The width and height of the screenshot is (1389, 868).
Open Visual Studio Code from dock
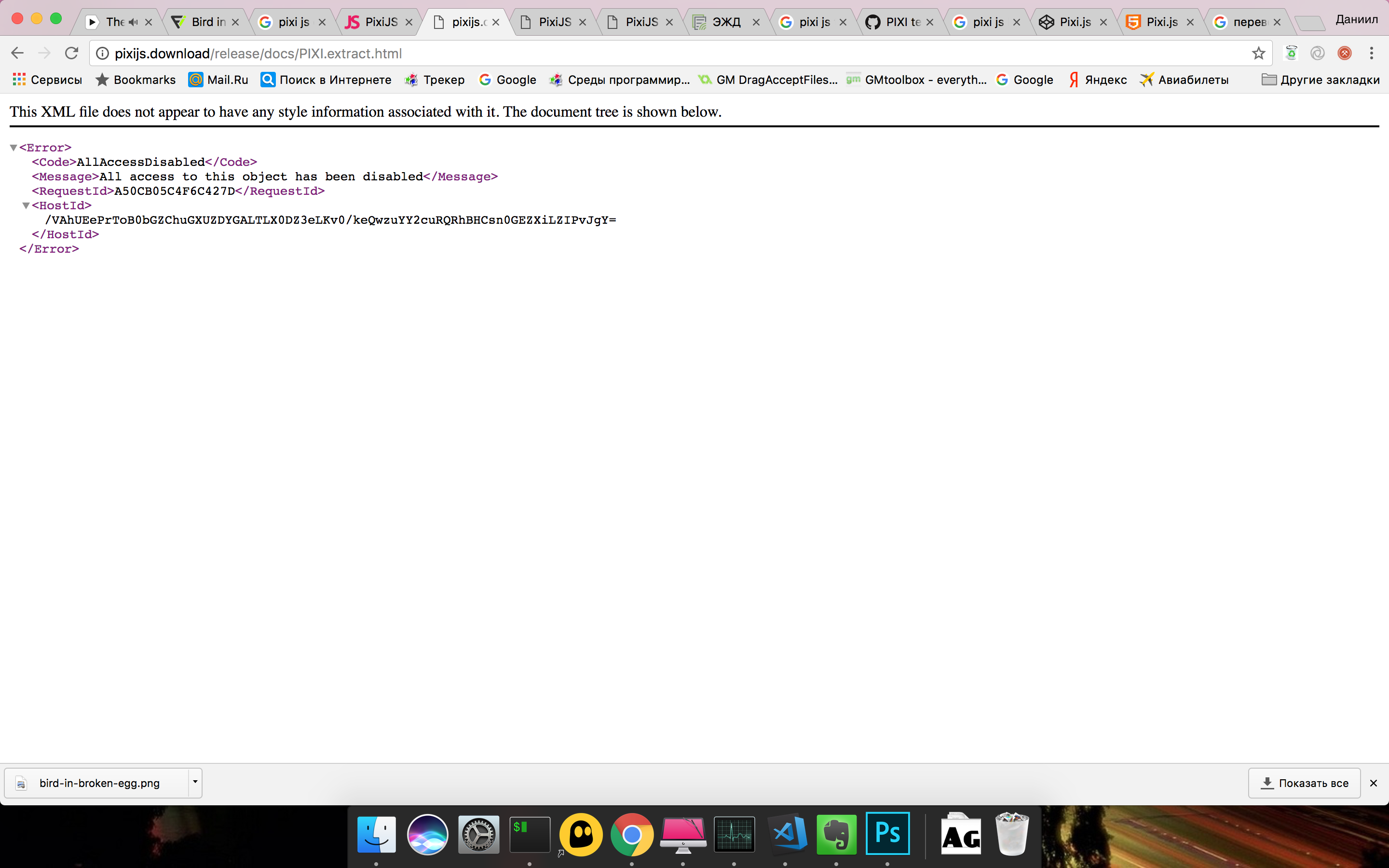[787, 834]
